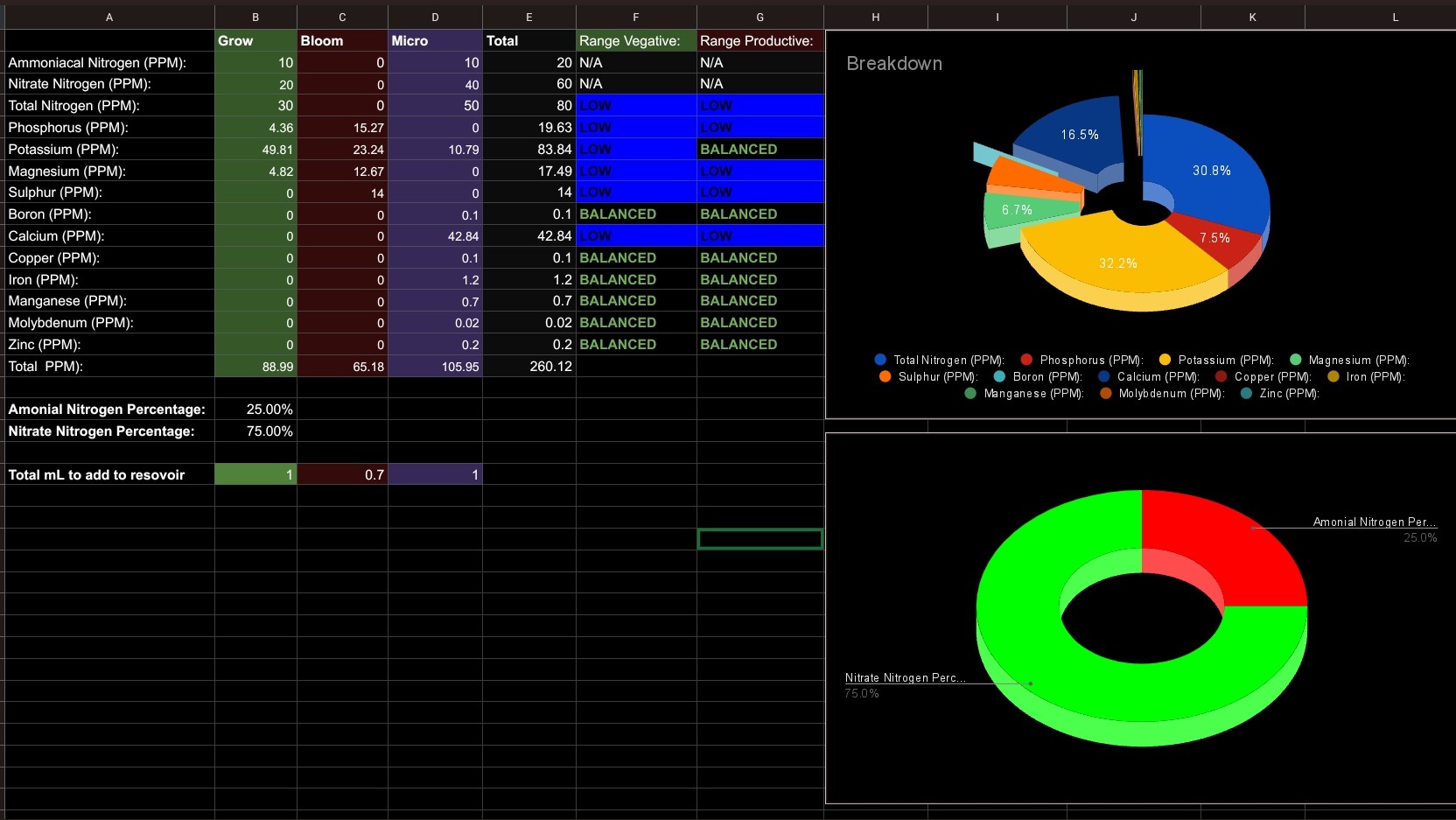
Task: Click Potassium yellow legend swatch
Action: coord(1165,360)
